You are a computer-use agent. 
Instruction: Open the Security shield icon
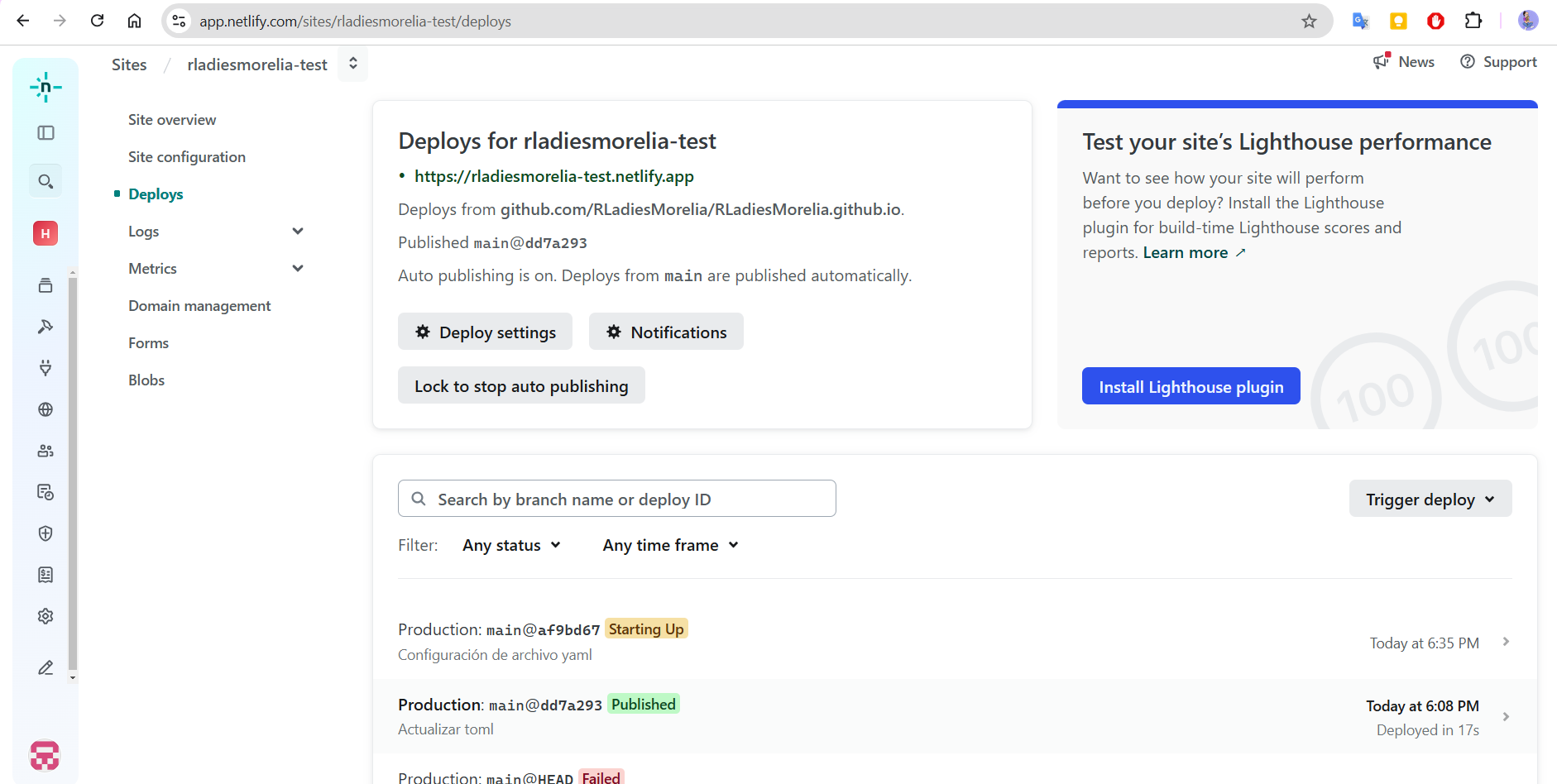pos(46,533)
